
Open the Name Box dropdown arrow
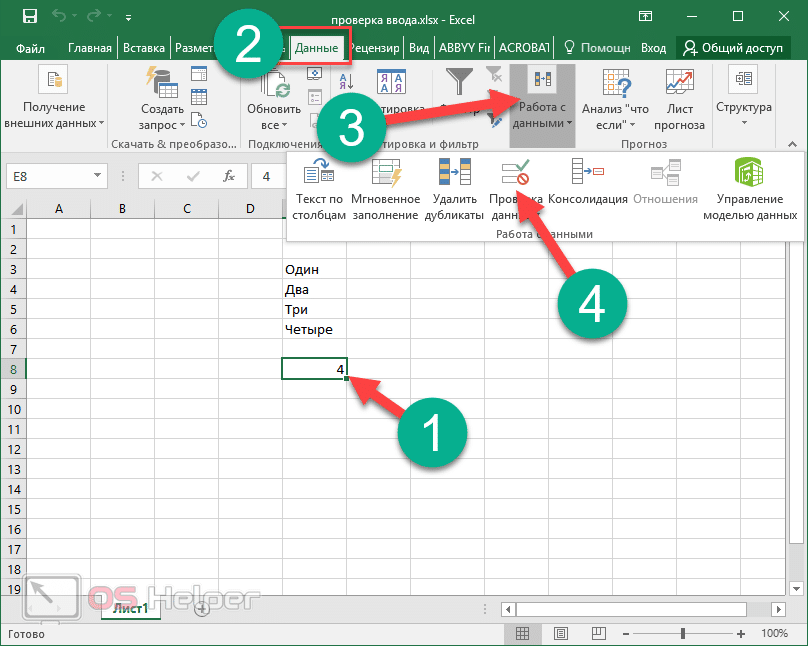click(98, 176)
